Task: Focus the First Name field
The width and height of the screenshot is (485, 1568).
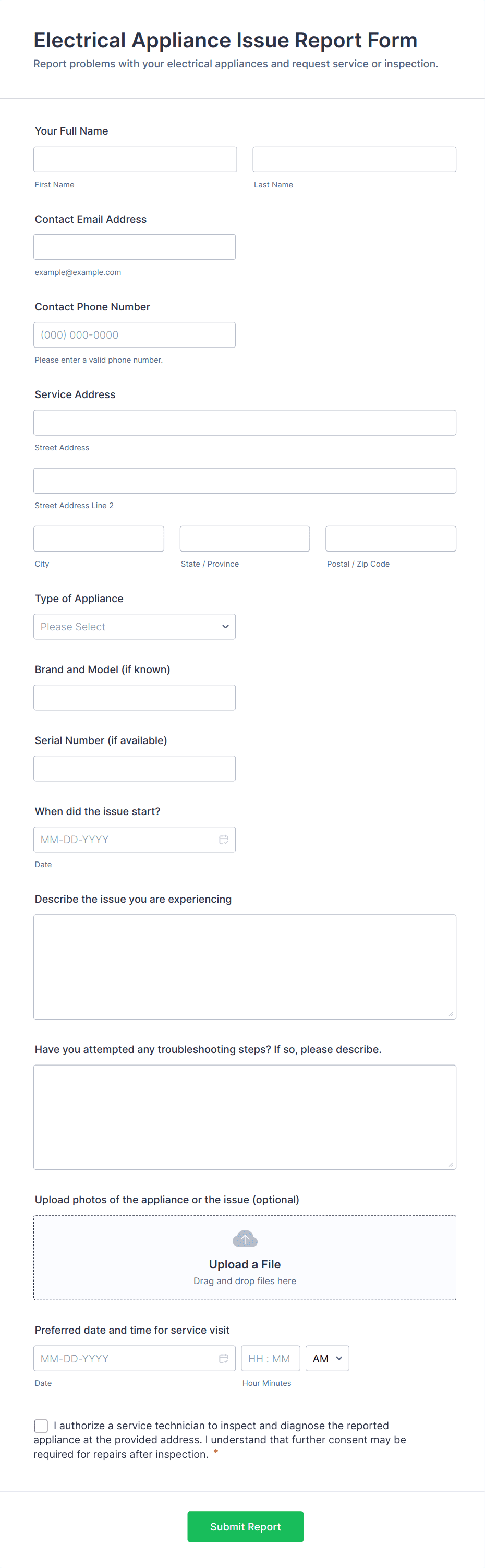Action: 135,160
